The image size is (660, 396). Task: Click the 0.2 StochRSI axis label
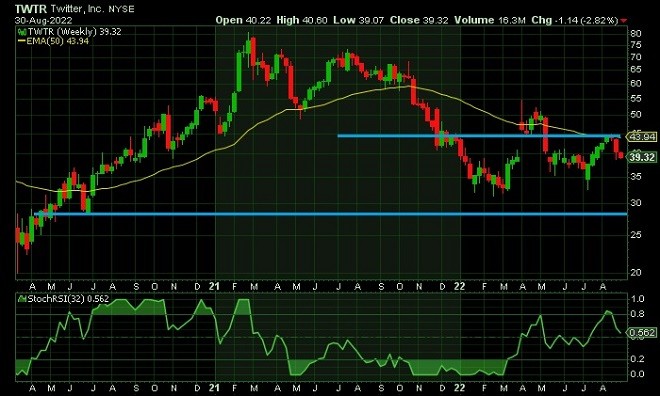tap(638, 359)
